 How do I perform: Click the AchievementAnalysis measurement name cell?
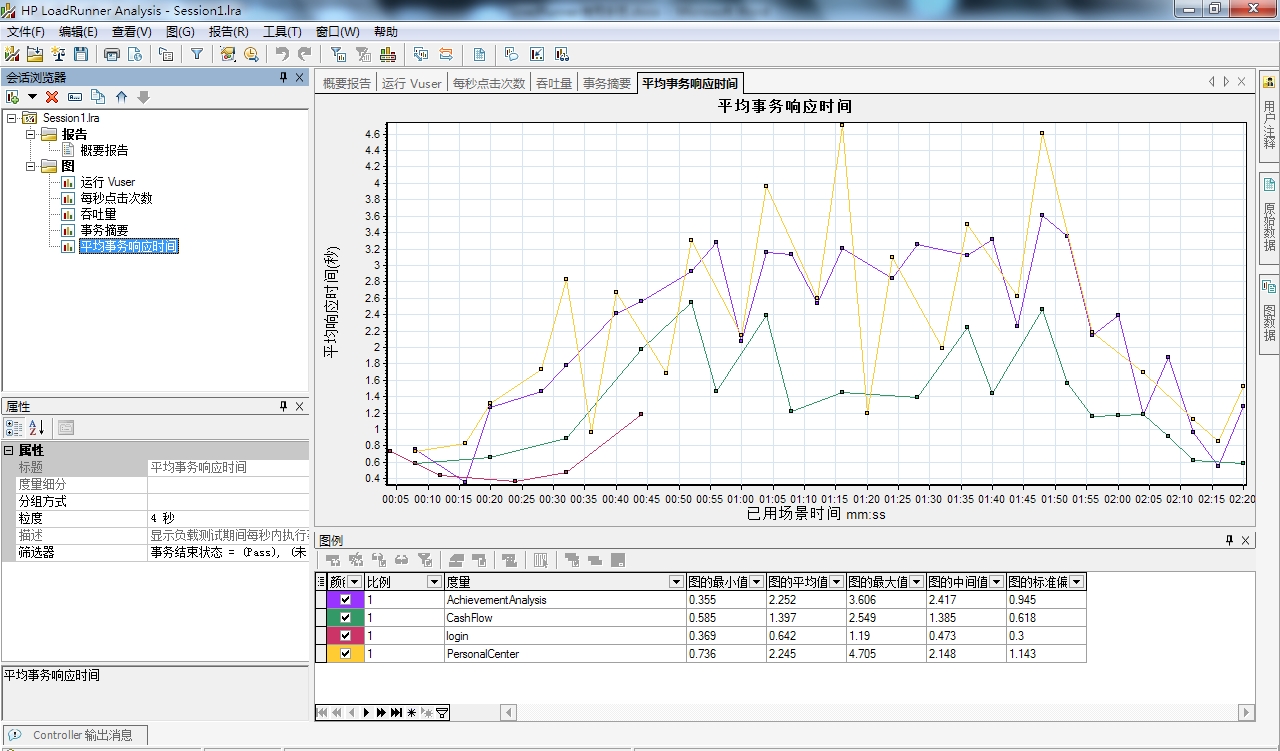click(x=565, y=600)
